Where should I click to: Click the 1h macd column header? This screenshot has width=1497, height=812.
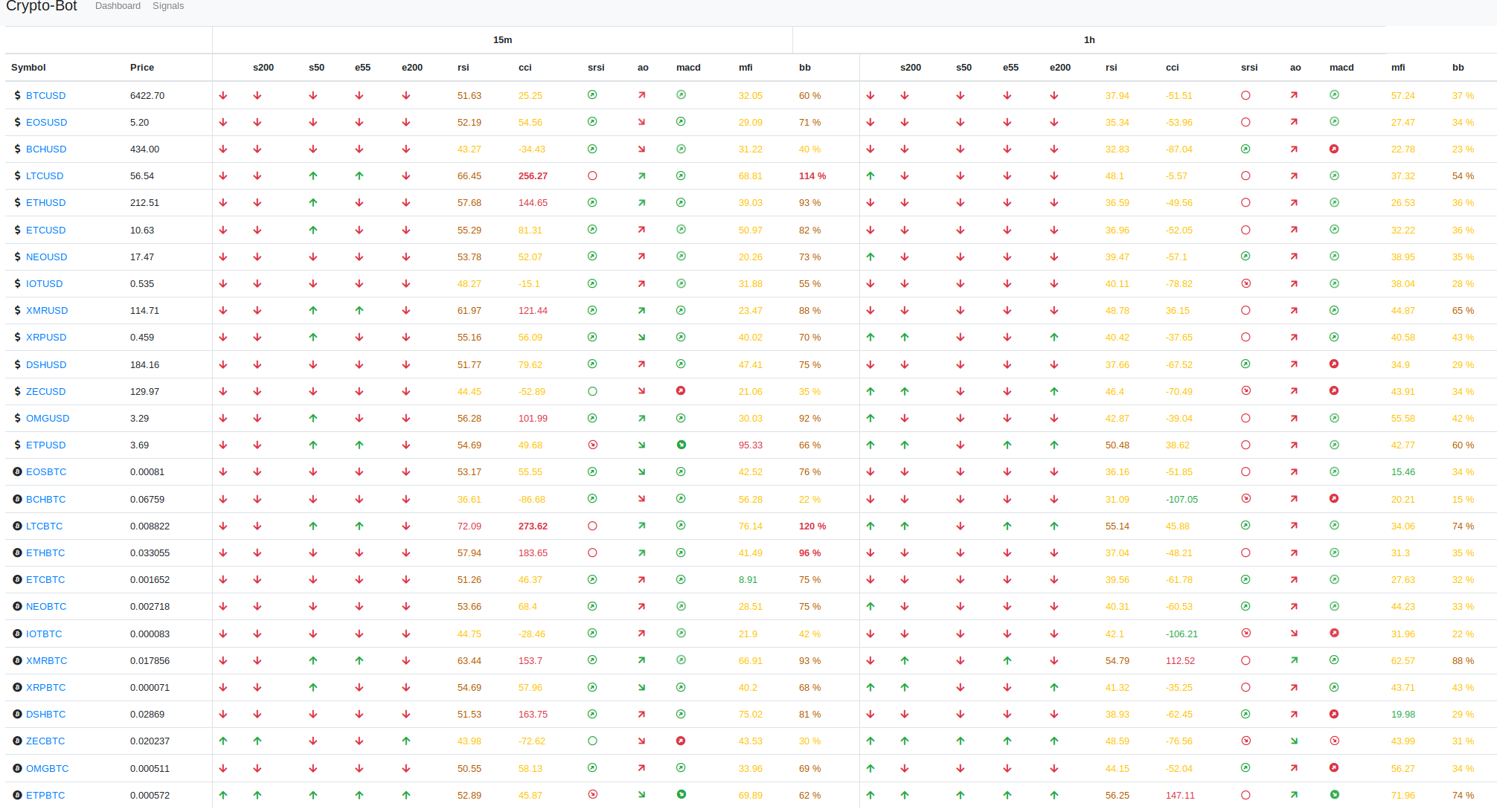1341,67
